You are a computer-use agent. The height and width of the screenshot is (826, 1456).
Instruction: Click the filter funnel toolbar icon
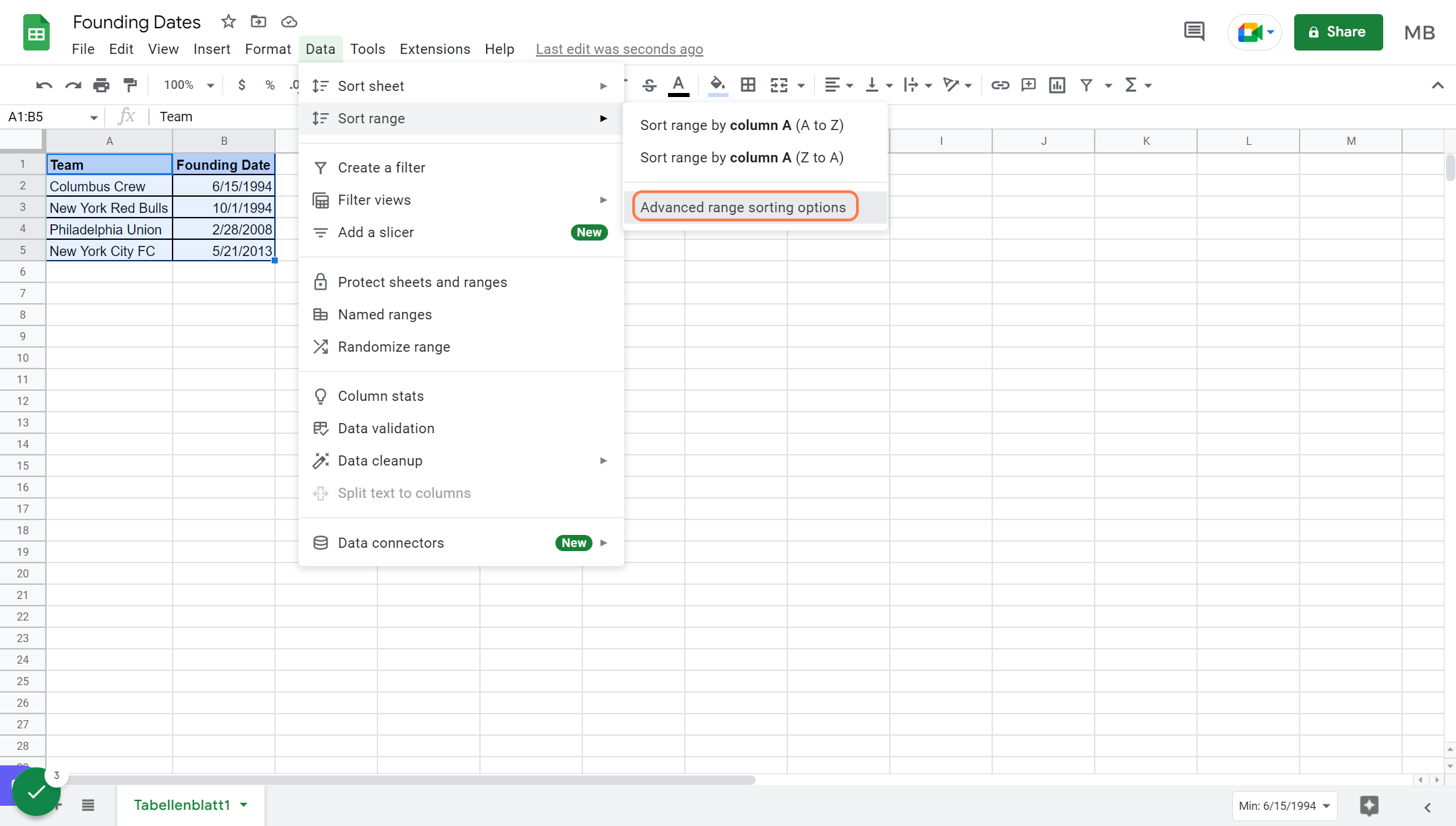click(x=1086, y=85)
